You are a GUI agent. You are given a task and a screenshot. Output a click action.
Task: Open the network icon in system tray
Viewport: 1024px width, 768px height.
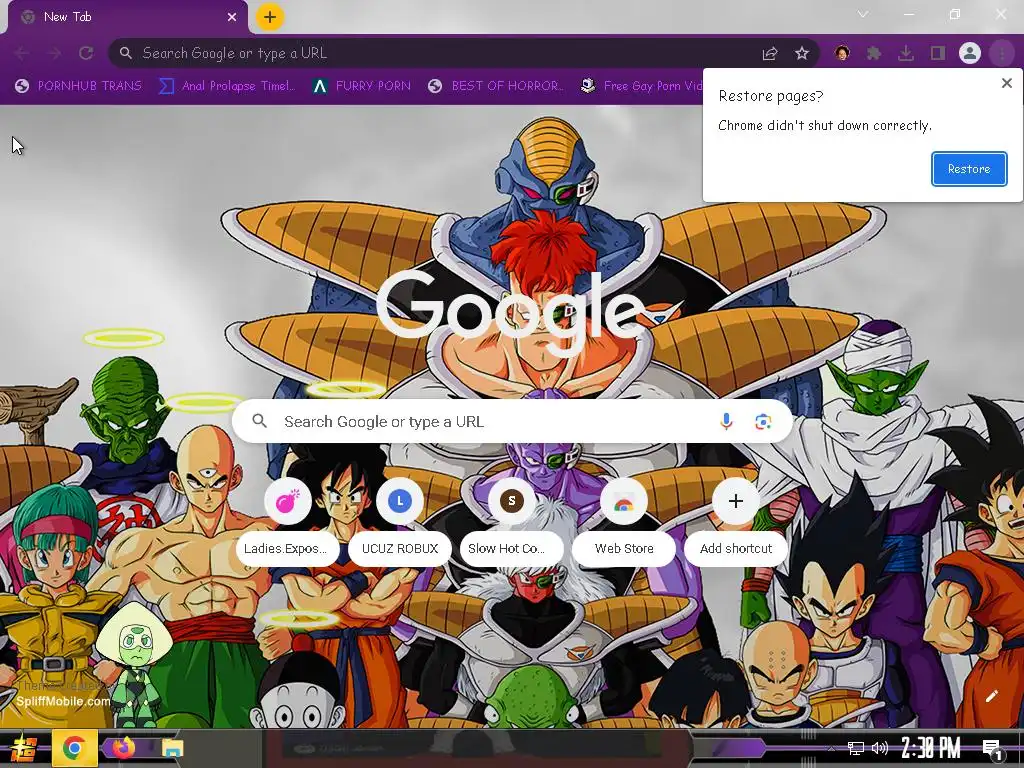click(855, 748)
